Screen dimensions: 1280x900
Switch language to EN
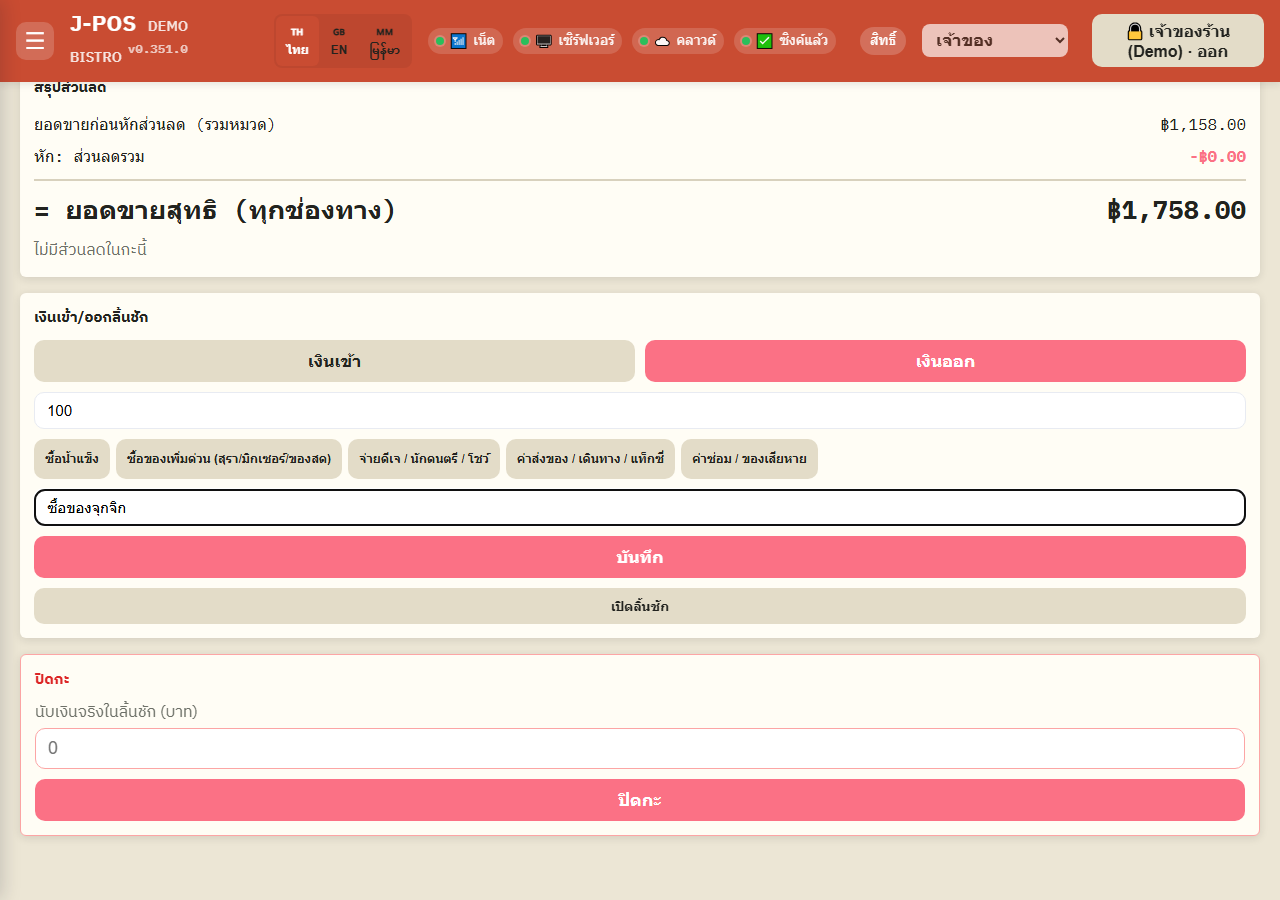pyautogui.click(x=339, y=41)
